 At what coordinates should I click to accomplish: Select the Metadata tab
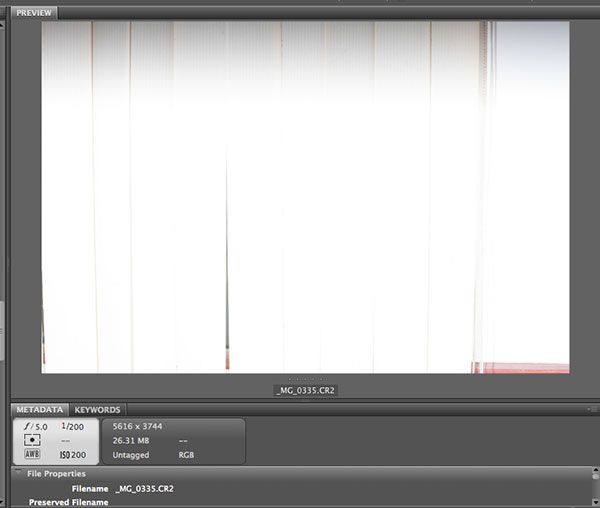click(39, 410)
